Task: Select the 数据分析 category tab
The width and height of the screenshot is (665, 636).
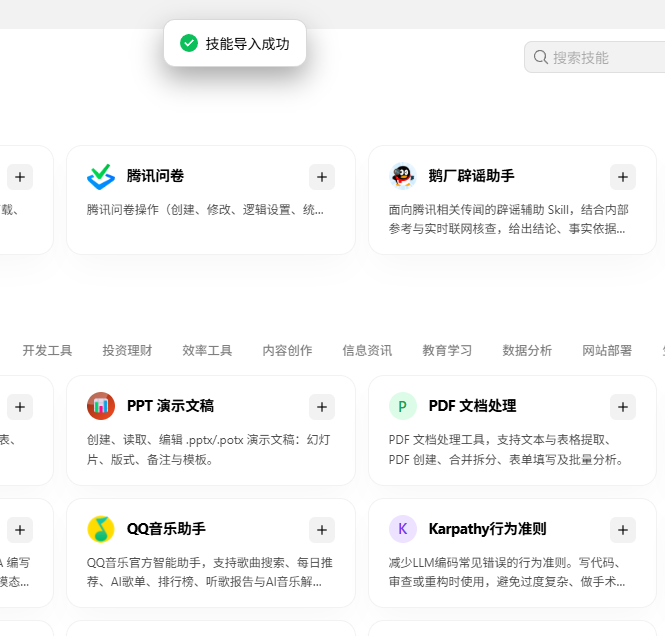Action: pyautogui.click(x=527, y=351)
